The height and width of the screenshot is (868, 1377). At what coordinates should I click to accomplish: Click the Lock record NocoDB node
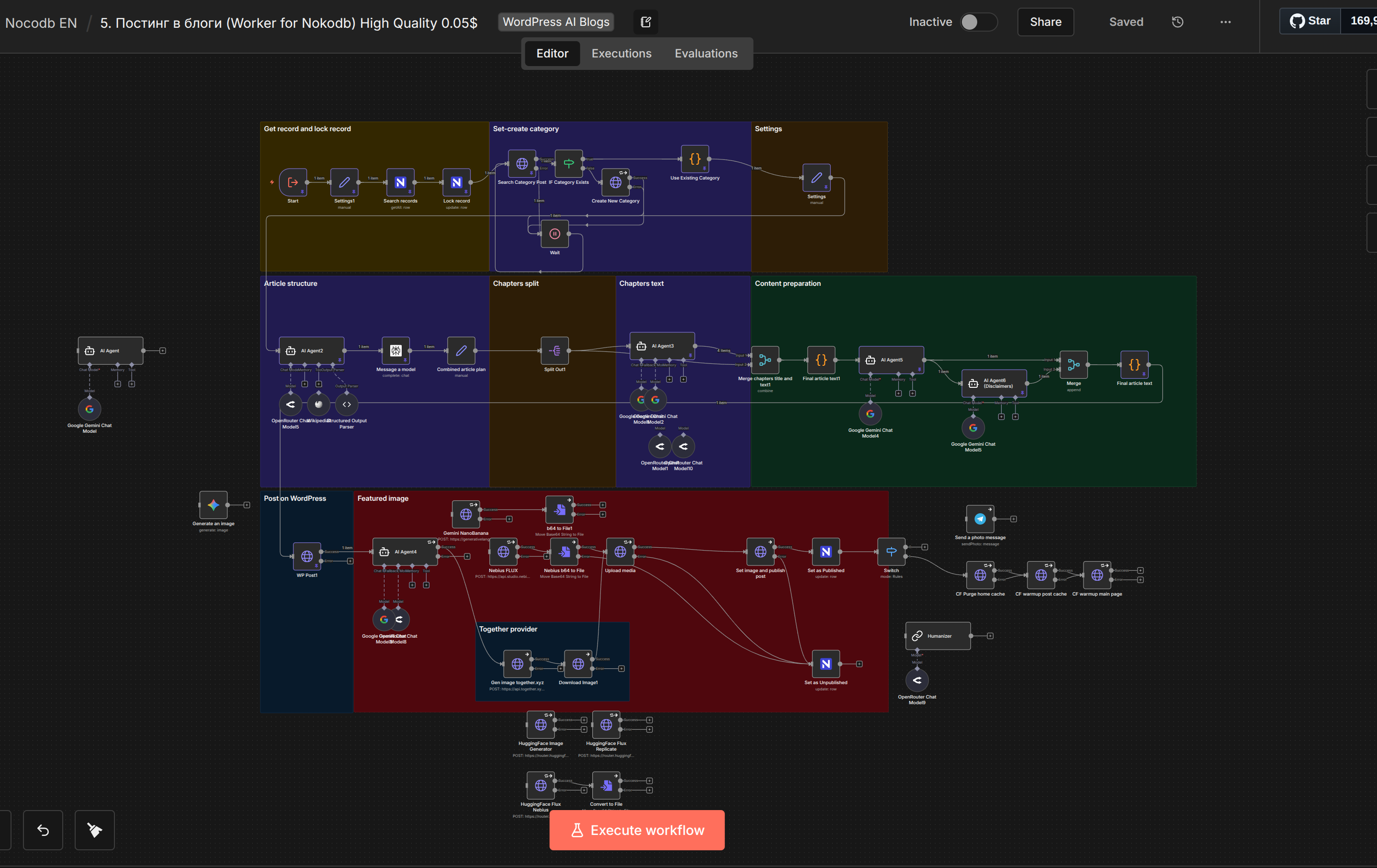456,182
